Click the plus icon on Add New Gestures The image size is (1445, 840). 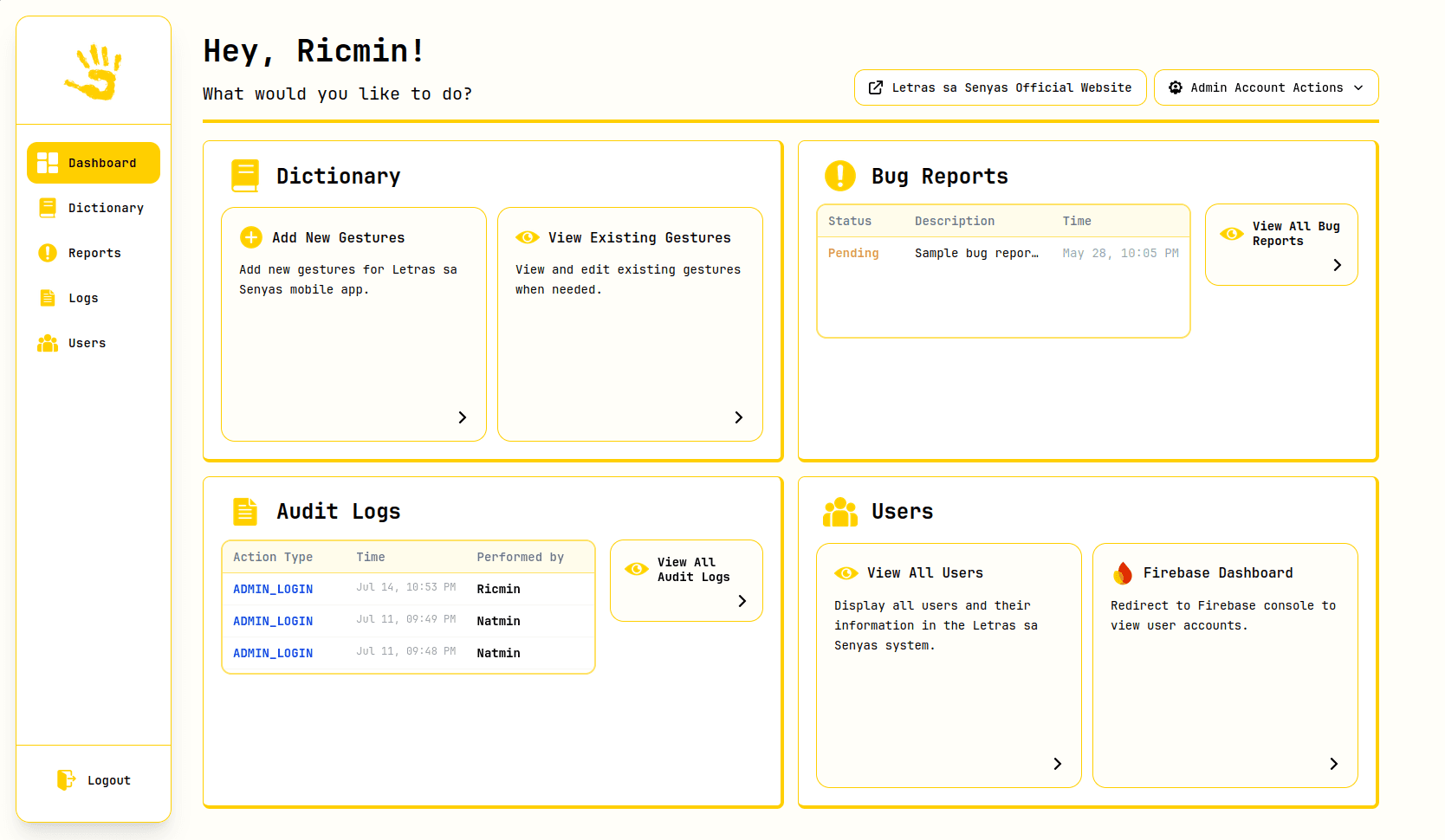pyautogui.click(x=251, y=237)
